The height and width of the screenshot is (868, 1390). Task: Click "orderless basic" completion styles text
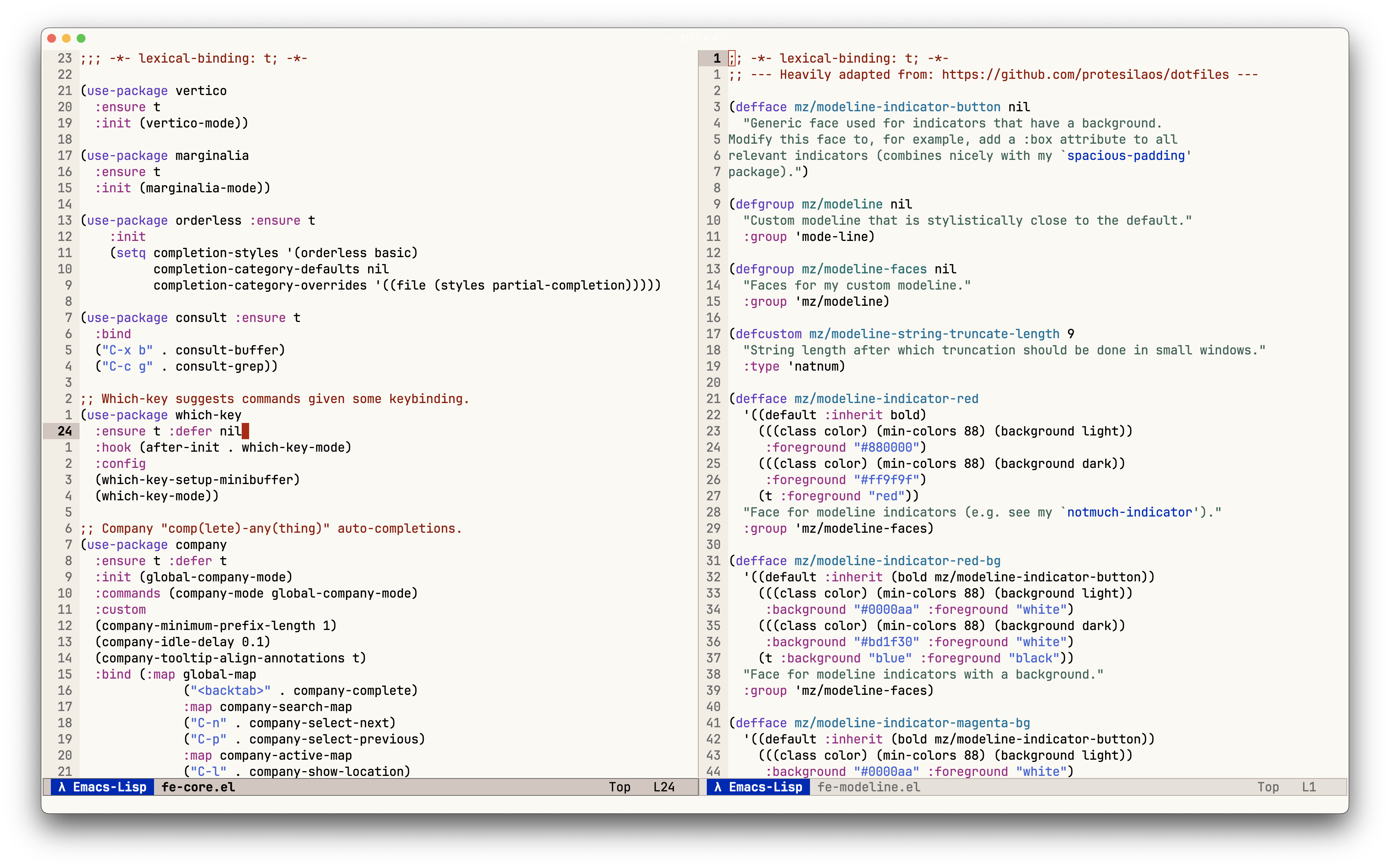pyautogui.click(x=355, y=253)
